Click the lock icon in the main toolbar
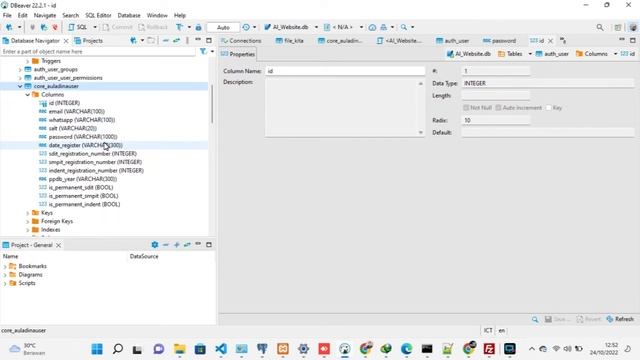The width and height of the screenshot is (640, 360). 198,27
